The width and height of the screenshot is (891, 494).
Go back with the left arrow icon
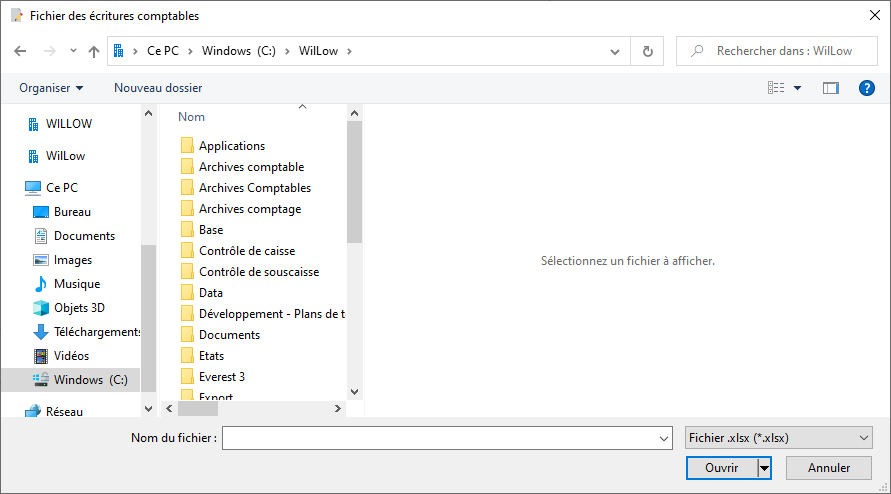[x=20, y=51]
